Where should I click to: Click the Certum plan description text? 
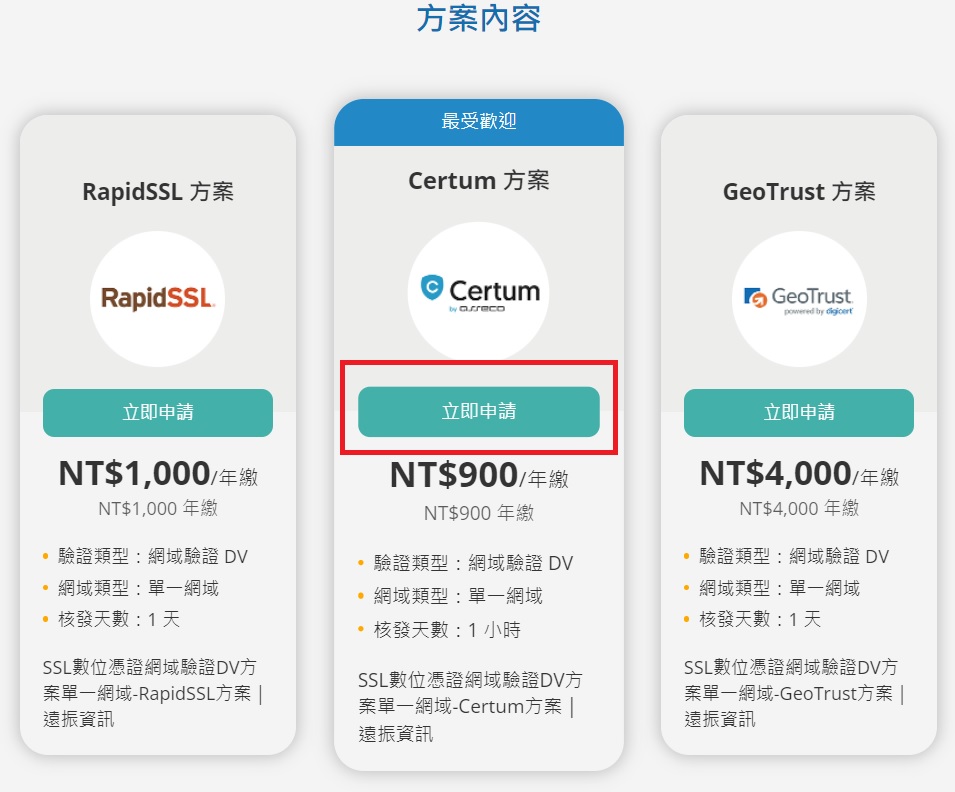click(471, 707)
